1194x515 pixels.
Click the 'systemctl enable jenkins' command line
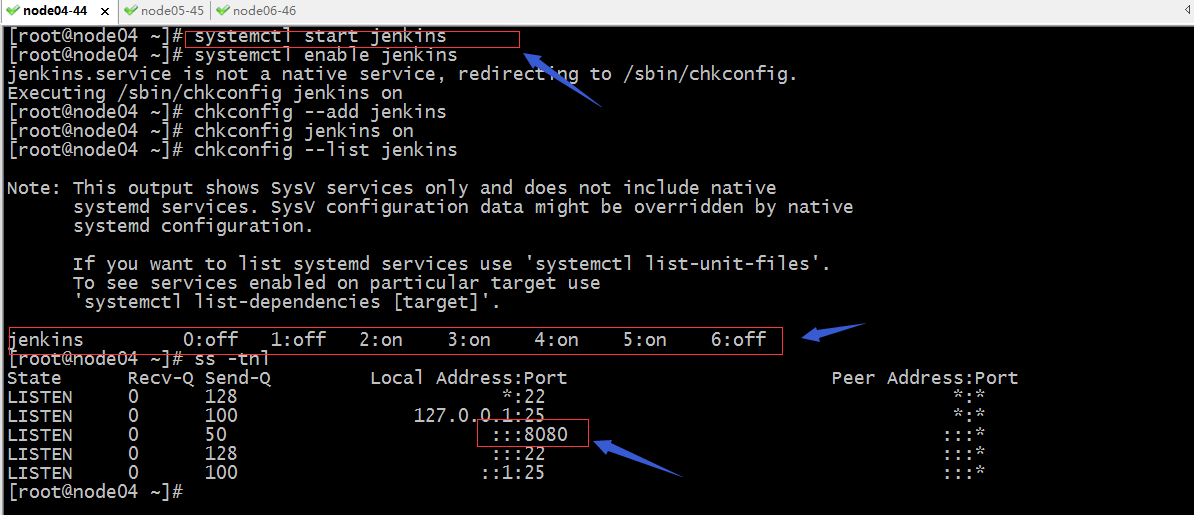coord(325,55)
